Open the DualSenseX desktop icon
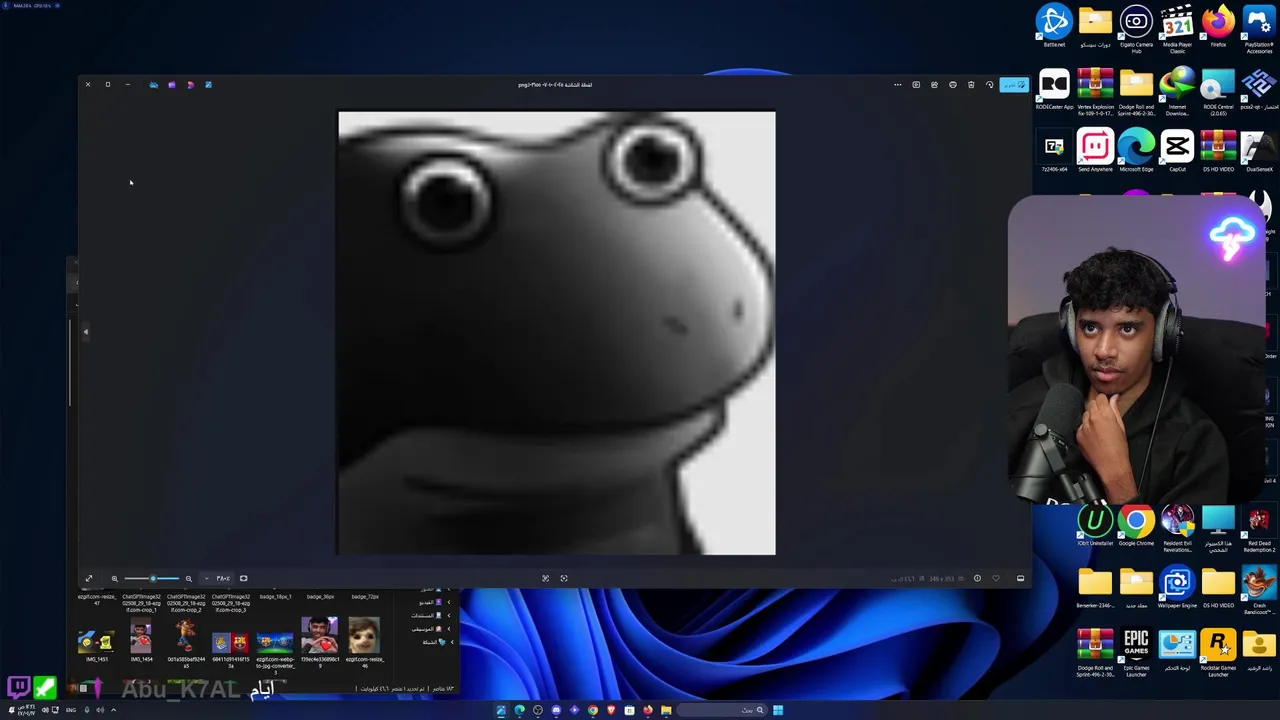The height and width of the screenshot is (720, 1280). [1259, 151]
